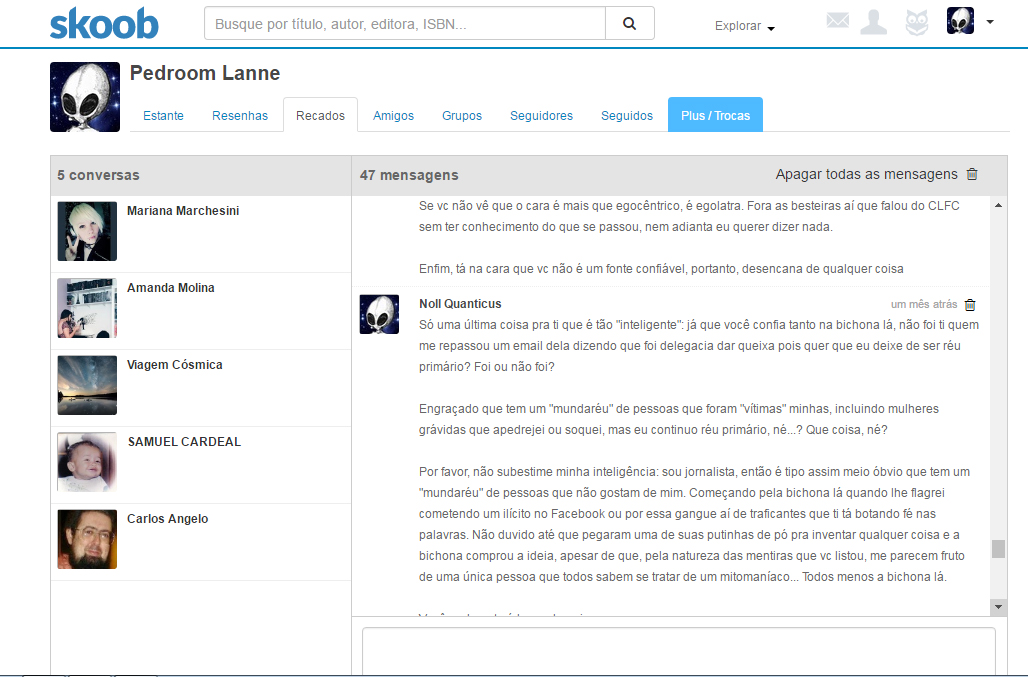
Task: Click the search magnifier button
Action: click(629, 24)
